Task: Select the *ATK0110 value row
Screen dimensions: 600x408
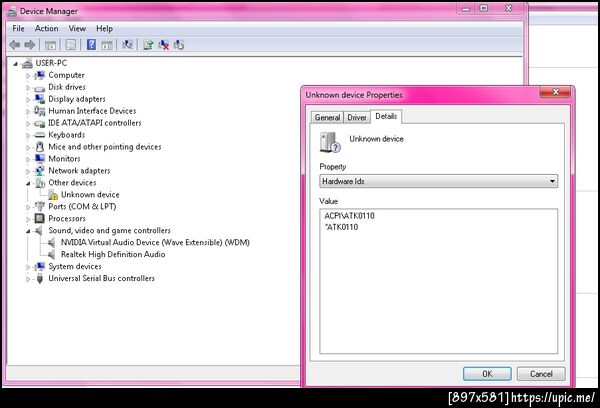Action: tap(341, 227)
